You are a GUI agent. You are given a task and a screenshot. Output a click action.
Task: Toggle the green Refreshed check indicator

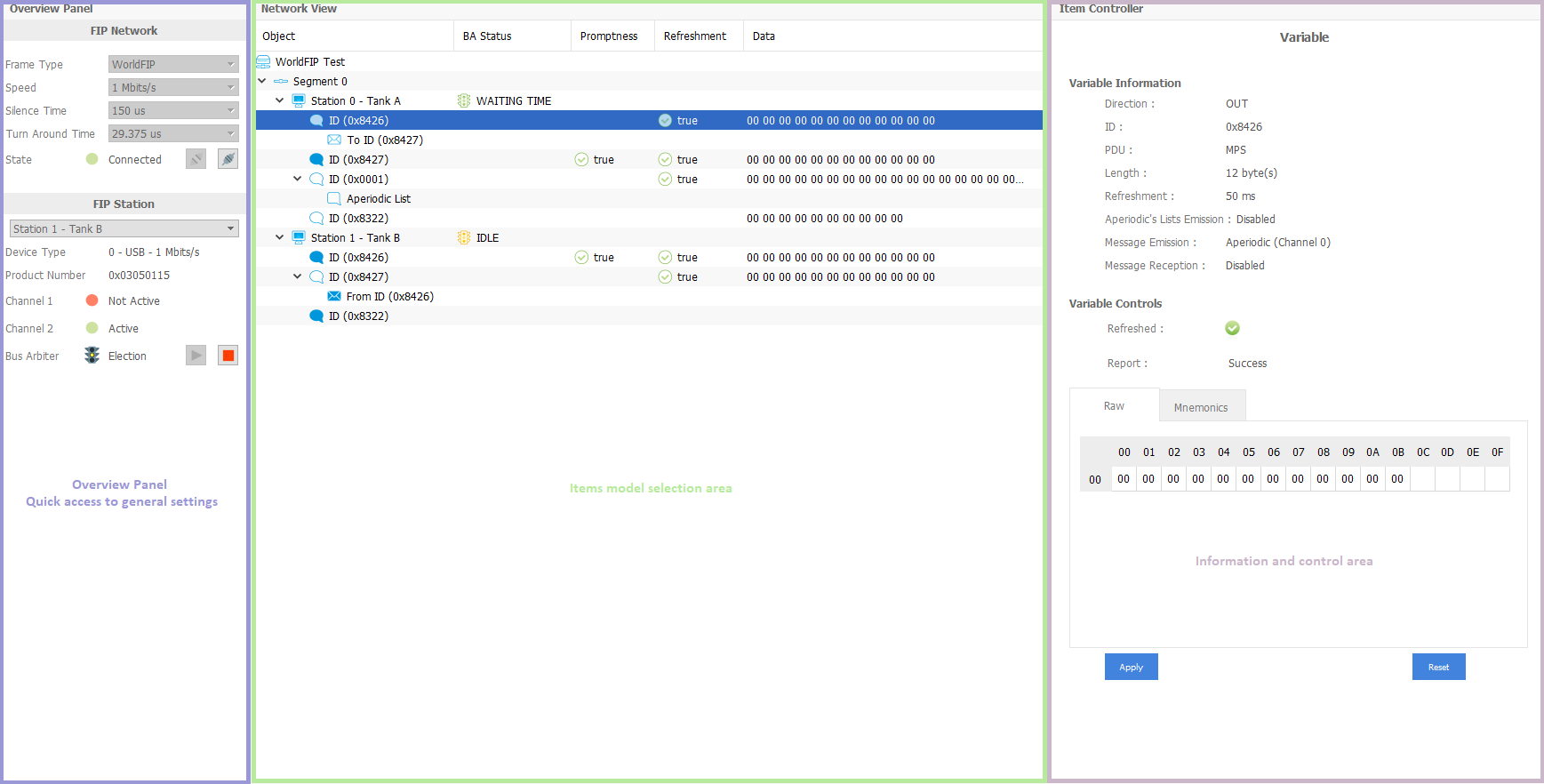point(1232,328)
